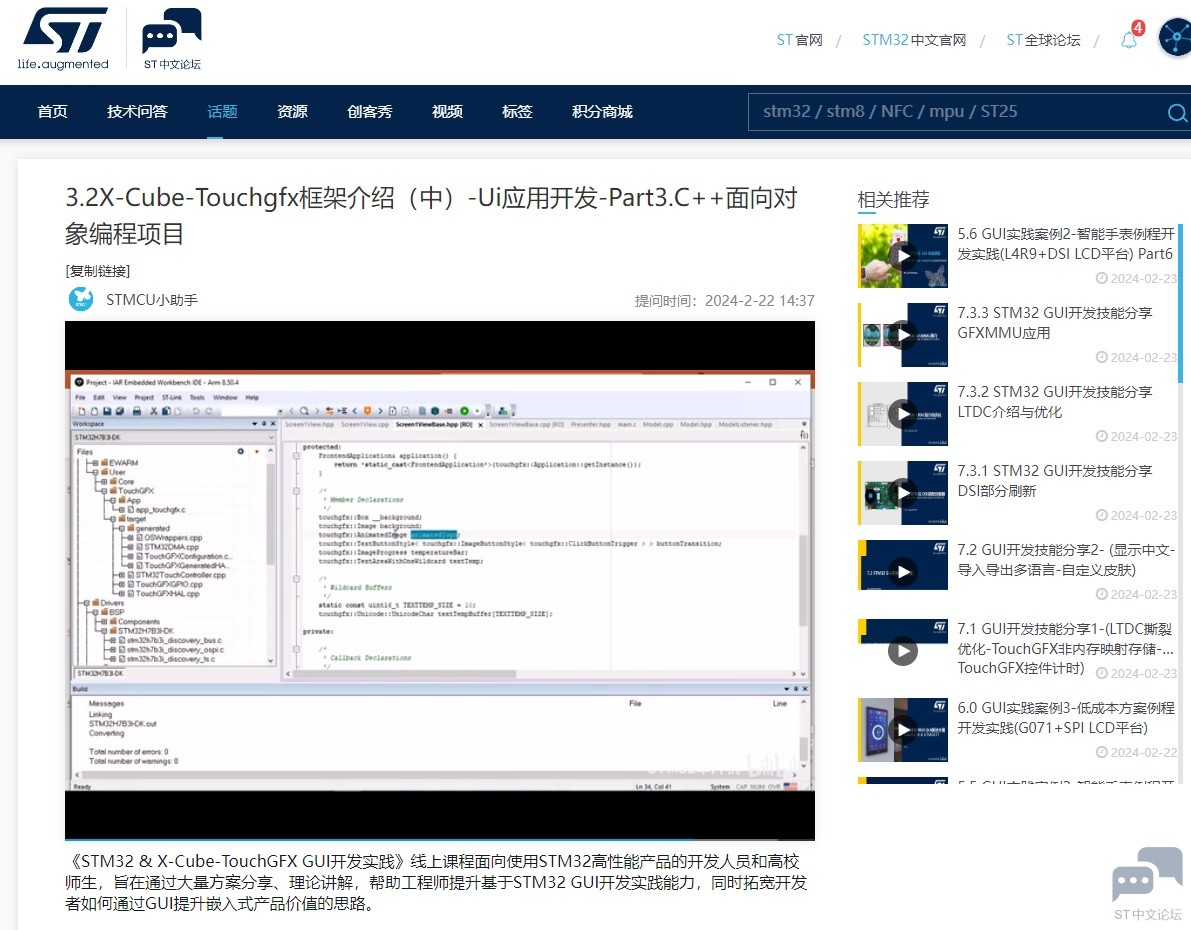The height and width of the screenshot is (930, 1191).
Task: Open the ST全球论坛 link
Action: [x=1044, y=40]
